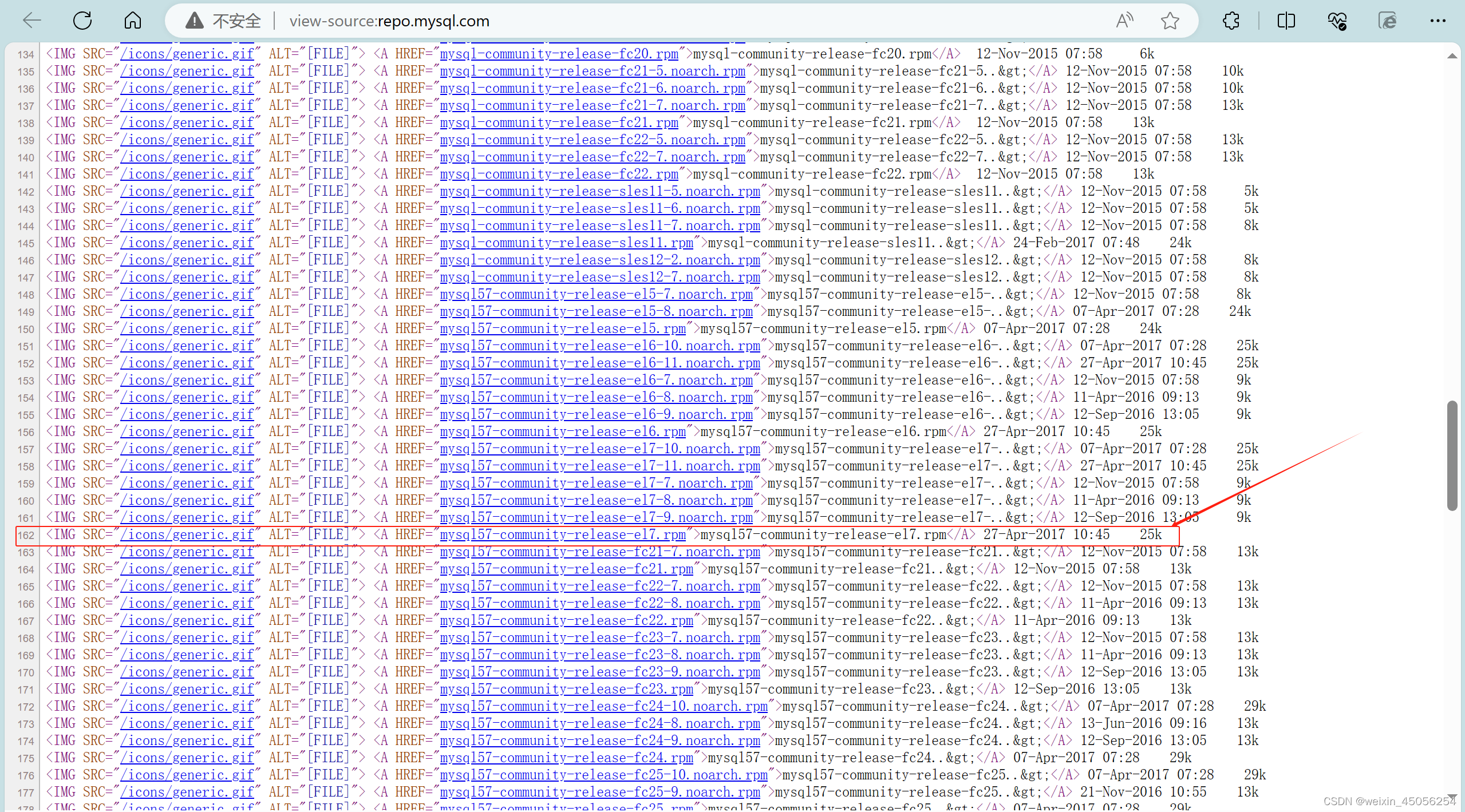Open mysql57-community-release-el7.rpm link
This screenshot has height=812, width=1465.
[562, 534]
